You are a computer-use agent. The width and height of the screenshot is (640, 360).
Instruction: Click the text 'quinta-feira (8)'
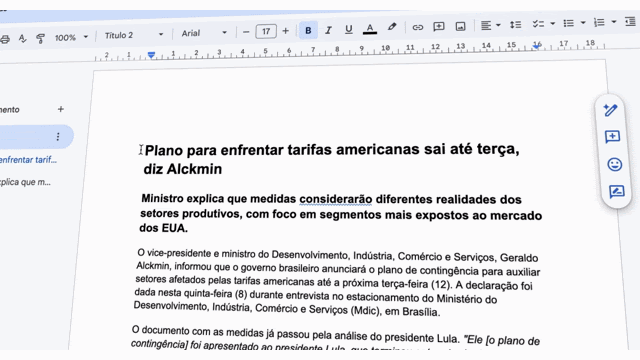coord(216,294)
